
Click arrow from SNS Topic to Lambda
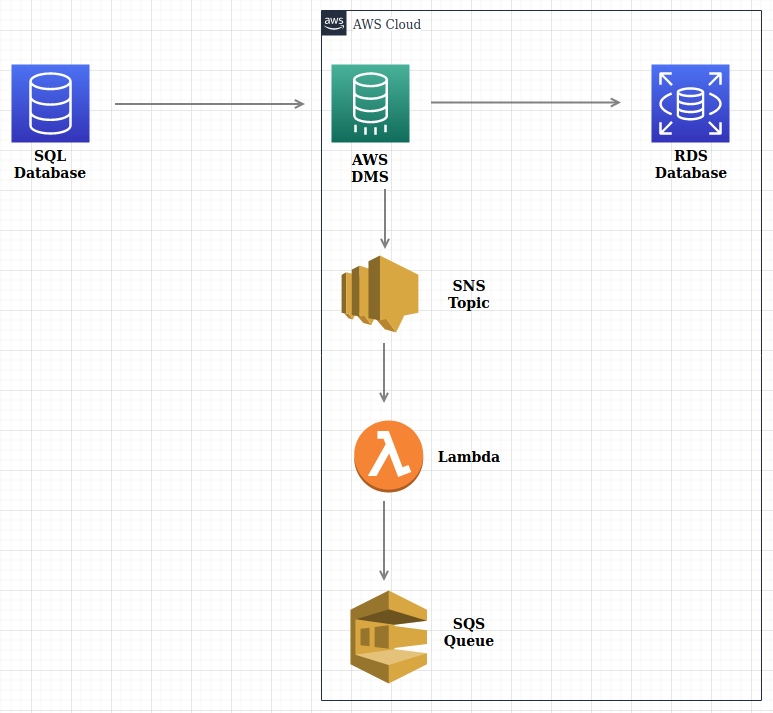click(x=384, y=372)
